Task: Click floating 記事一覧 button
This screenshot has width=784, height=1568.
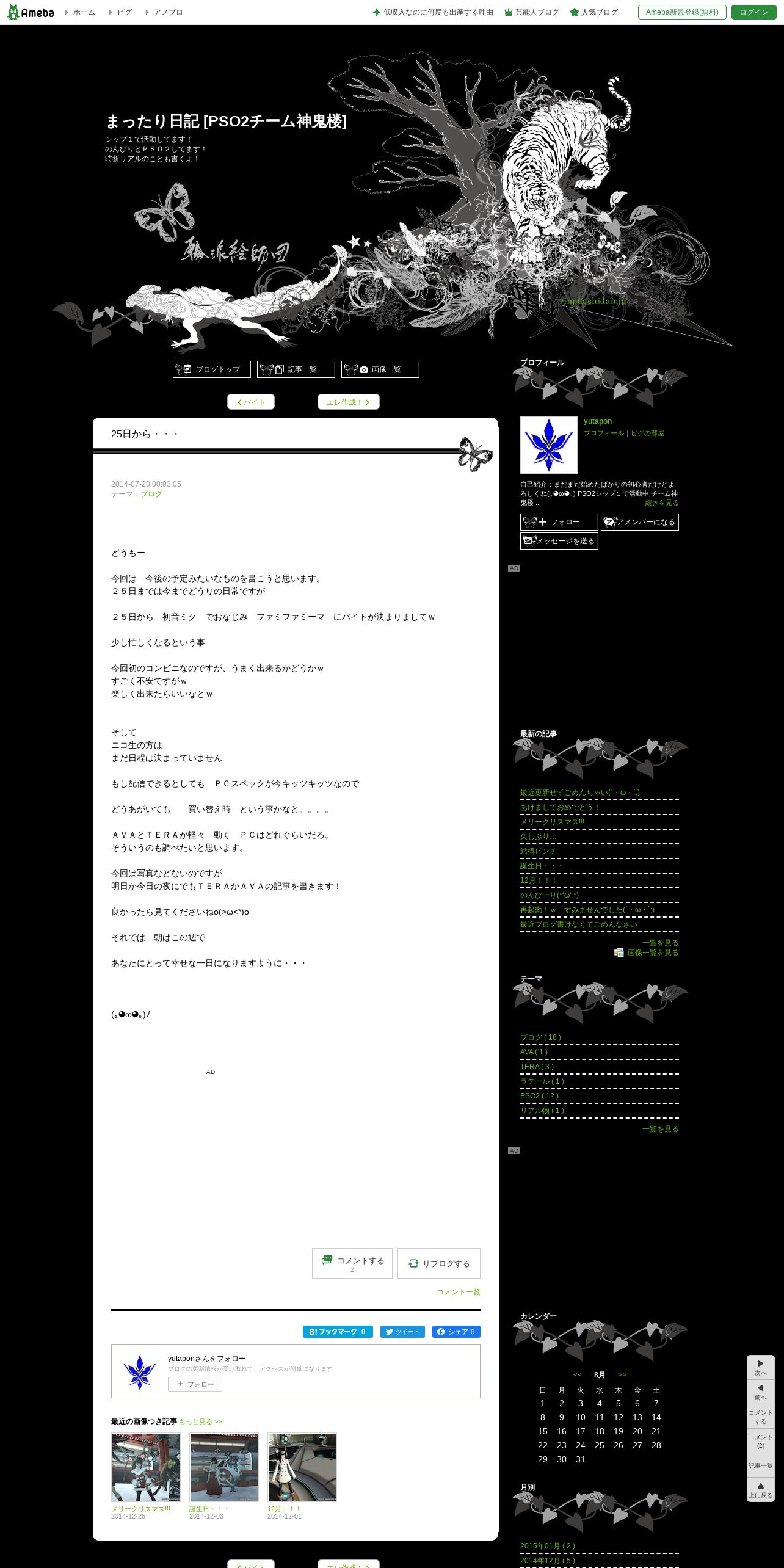Action: click(x=760, y=1465)
